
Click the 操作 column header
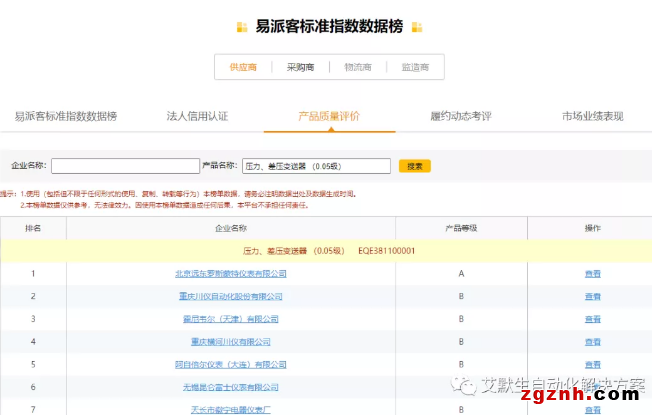click(x=593, y=228)
